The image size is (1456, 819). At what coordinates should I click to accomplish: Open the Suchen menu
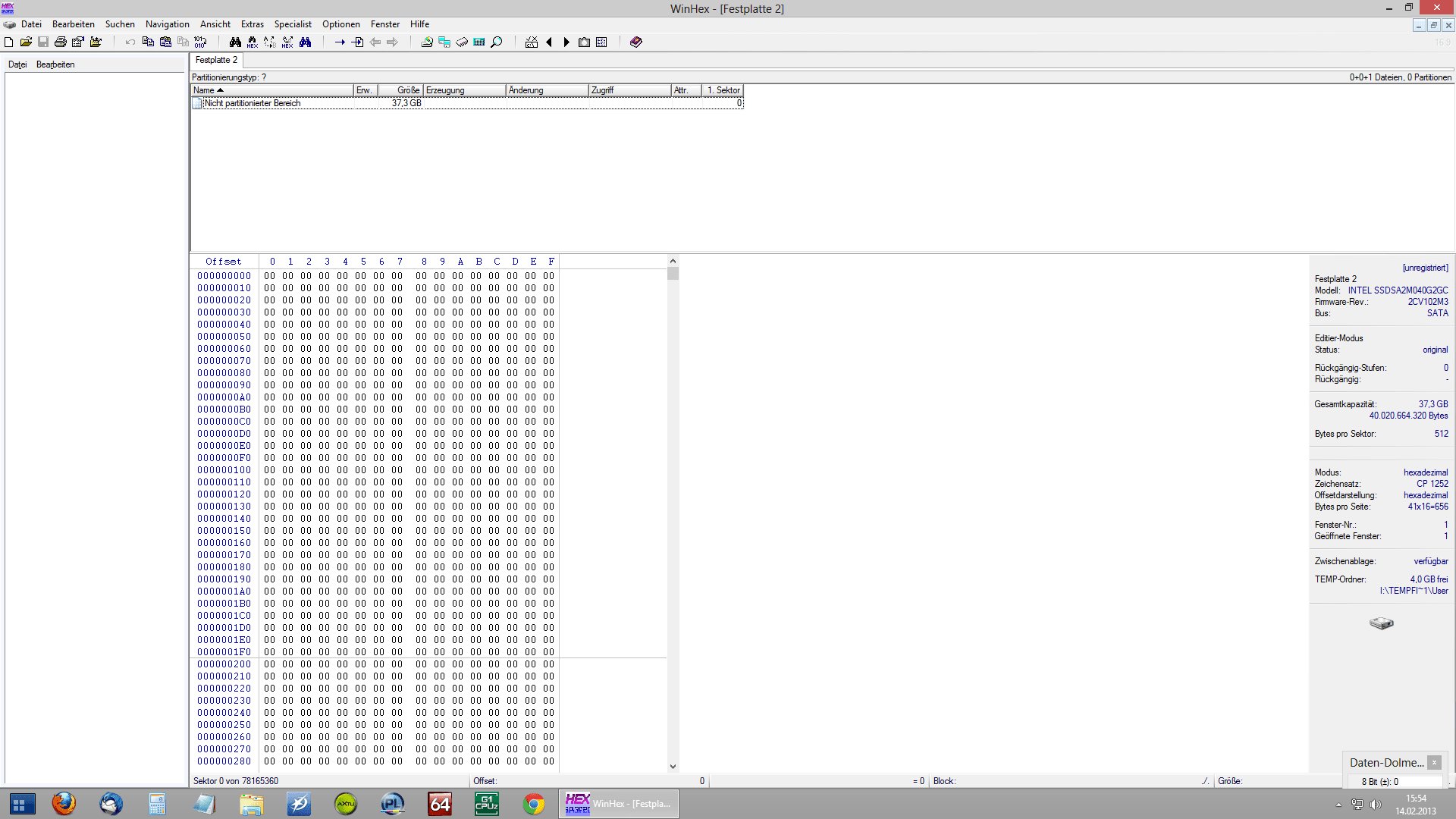pyautogui.click(x=120, y=24)
